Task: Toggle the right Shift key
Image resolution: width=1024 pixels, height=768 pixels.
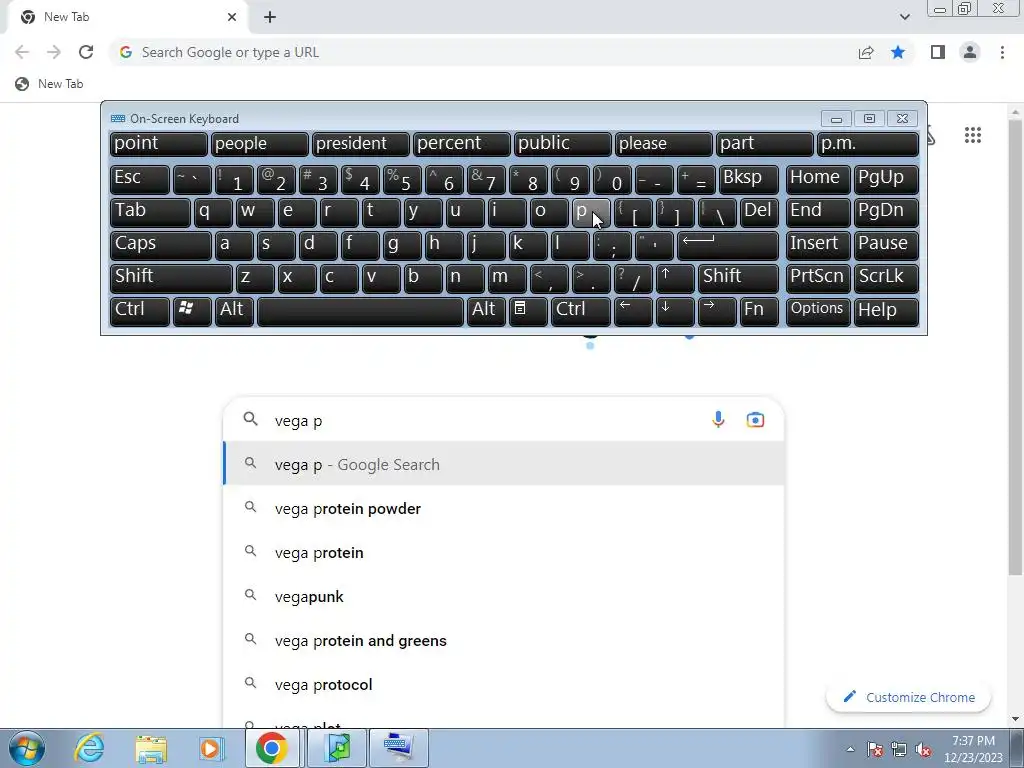Action: pyautogui.click(x=738, y=278)
